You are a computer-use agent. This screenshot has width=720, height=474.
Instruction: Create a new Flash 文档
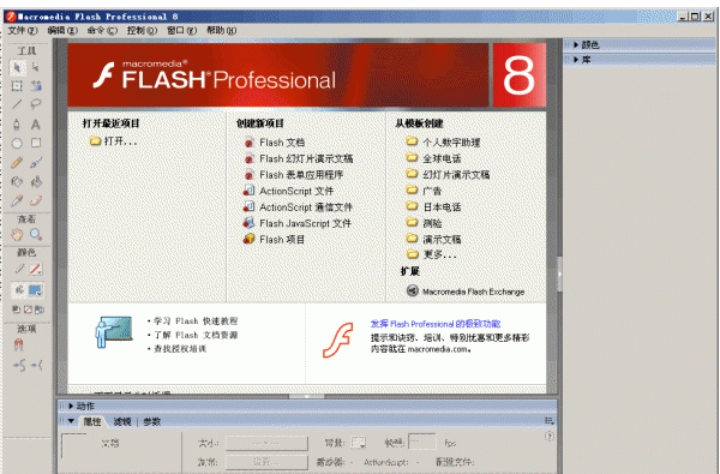tap(275, 142)
